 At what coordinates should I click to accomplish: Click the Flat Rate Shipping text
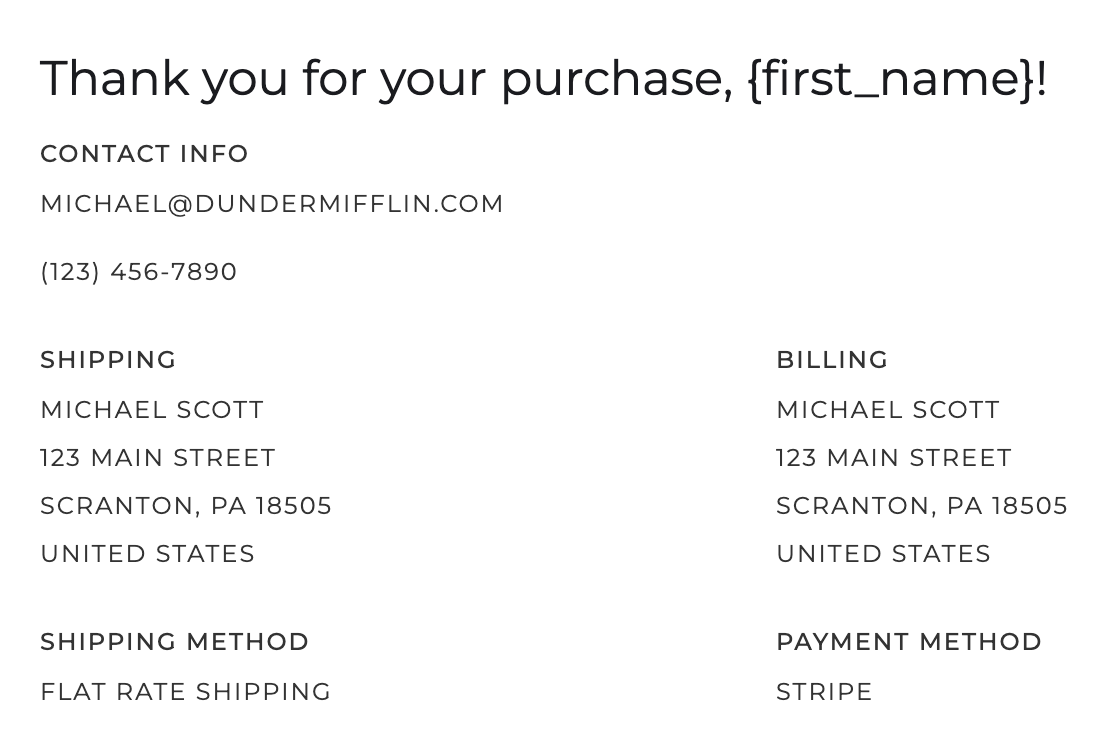[186, 692]
